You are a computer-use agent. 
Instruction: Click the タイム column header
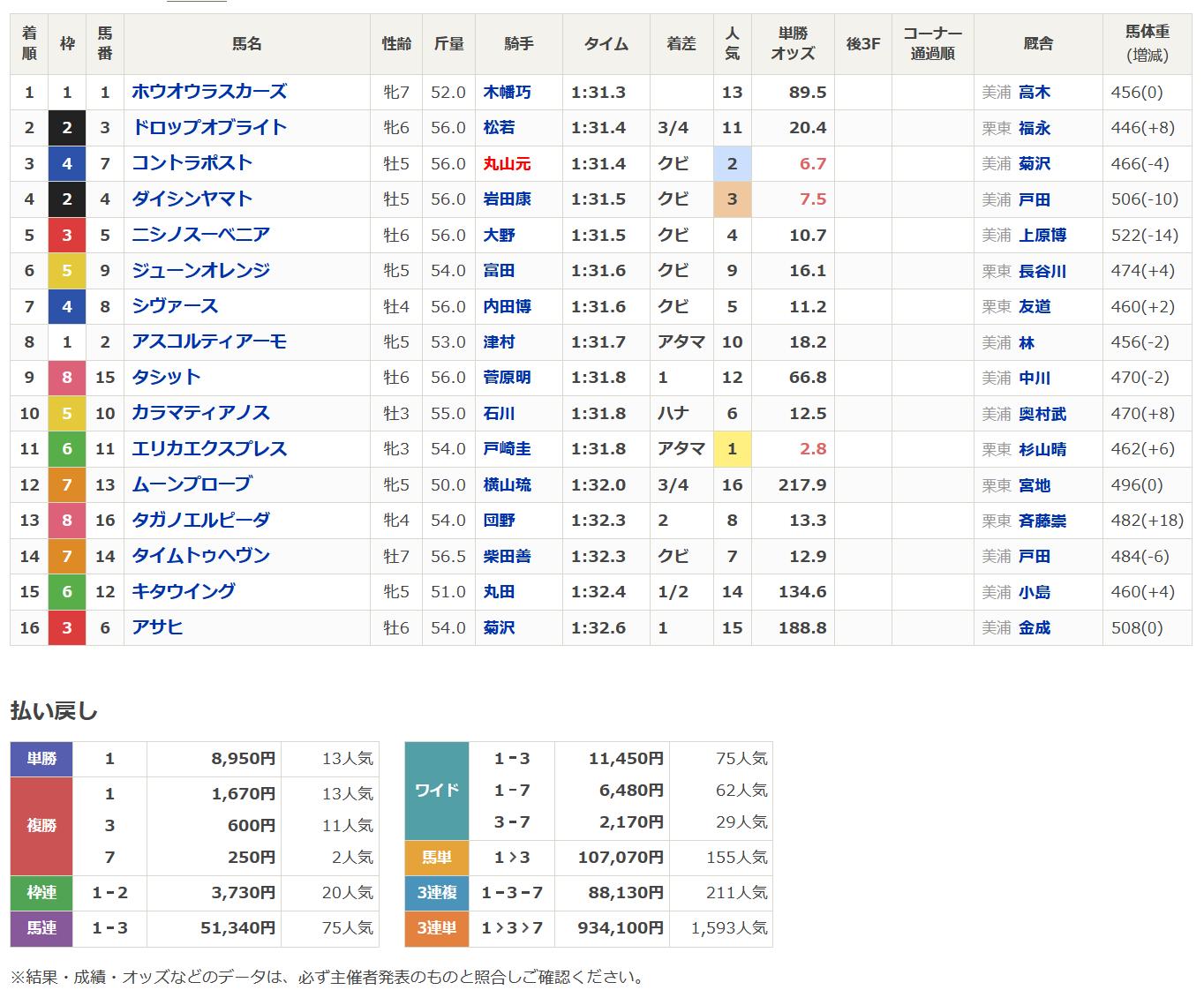click(606, 43)
